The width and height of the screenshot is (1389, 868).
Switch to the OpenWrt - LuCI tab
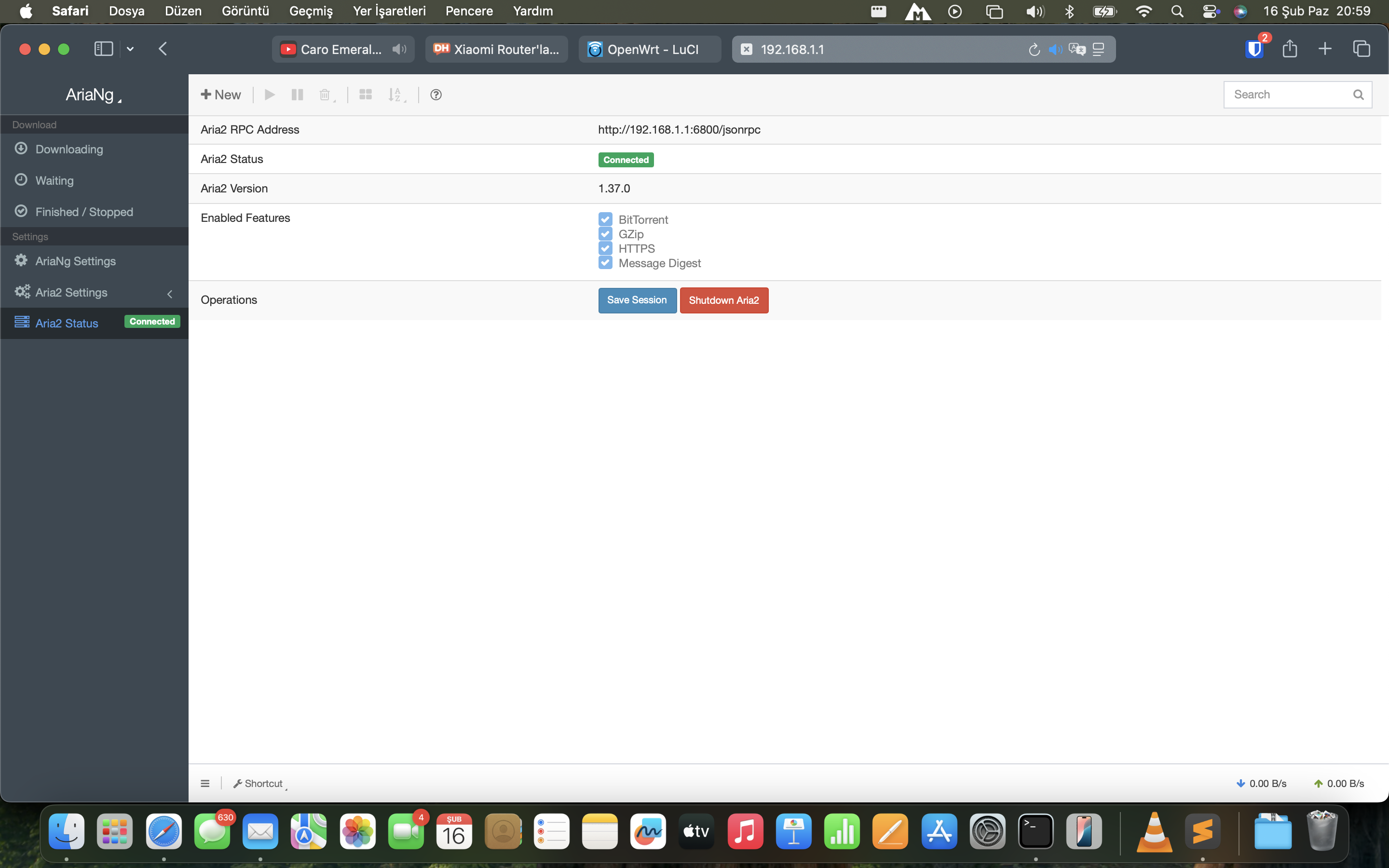coord(650,49)
